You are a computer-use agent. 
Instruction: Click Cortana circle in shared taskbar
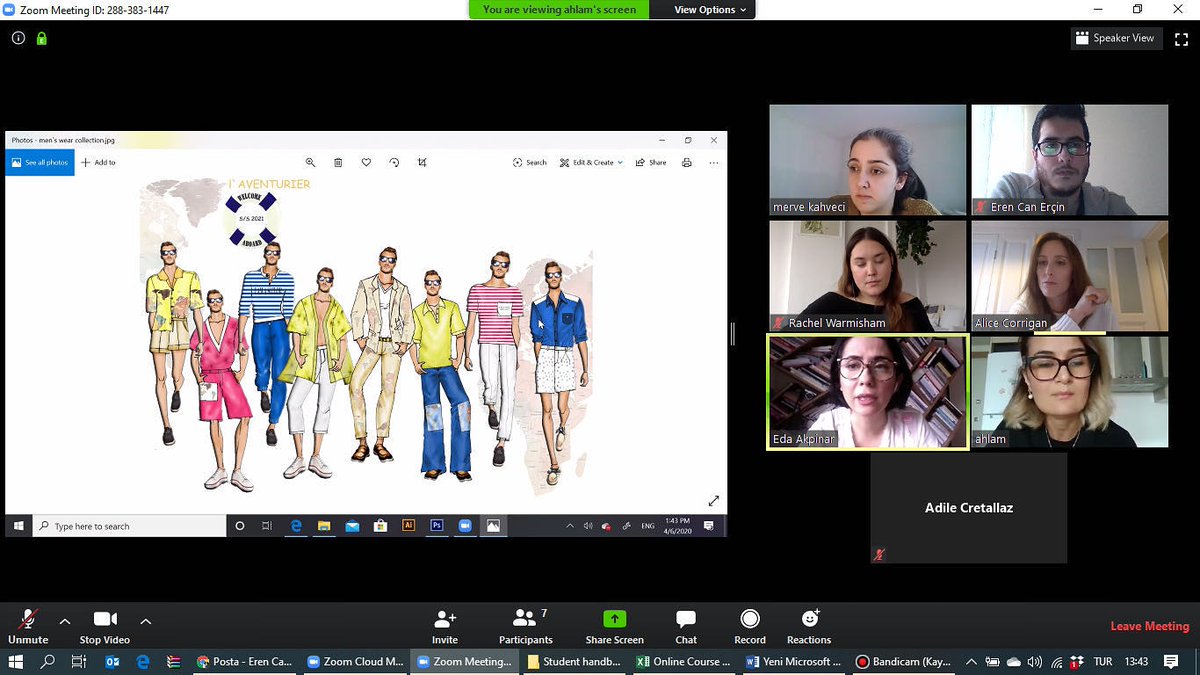coord(240,526)
